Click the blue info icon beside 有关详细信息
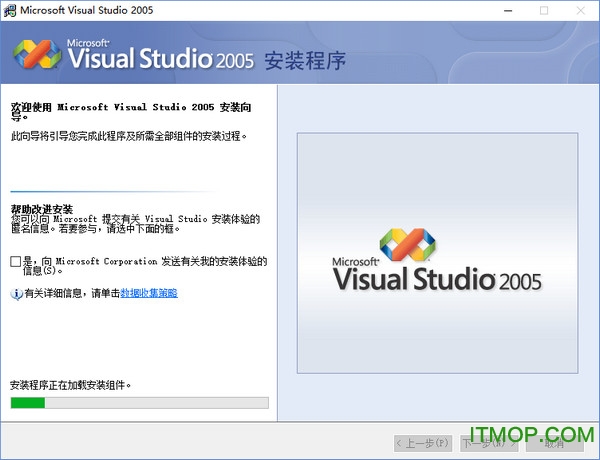Image resolution: width=600 pixels, height=460 pixels. click(x=16, y=294)
